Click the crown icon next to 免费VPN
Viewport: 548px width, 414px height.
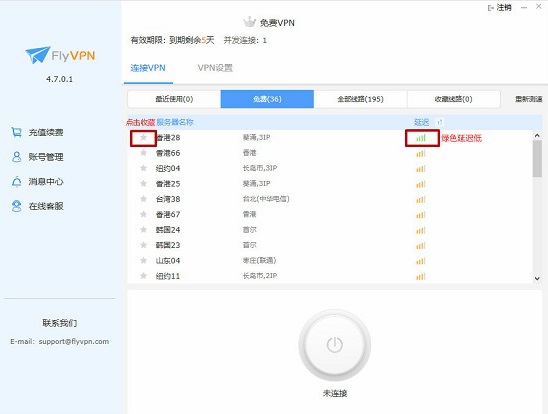coord(250,22)
